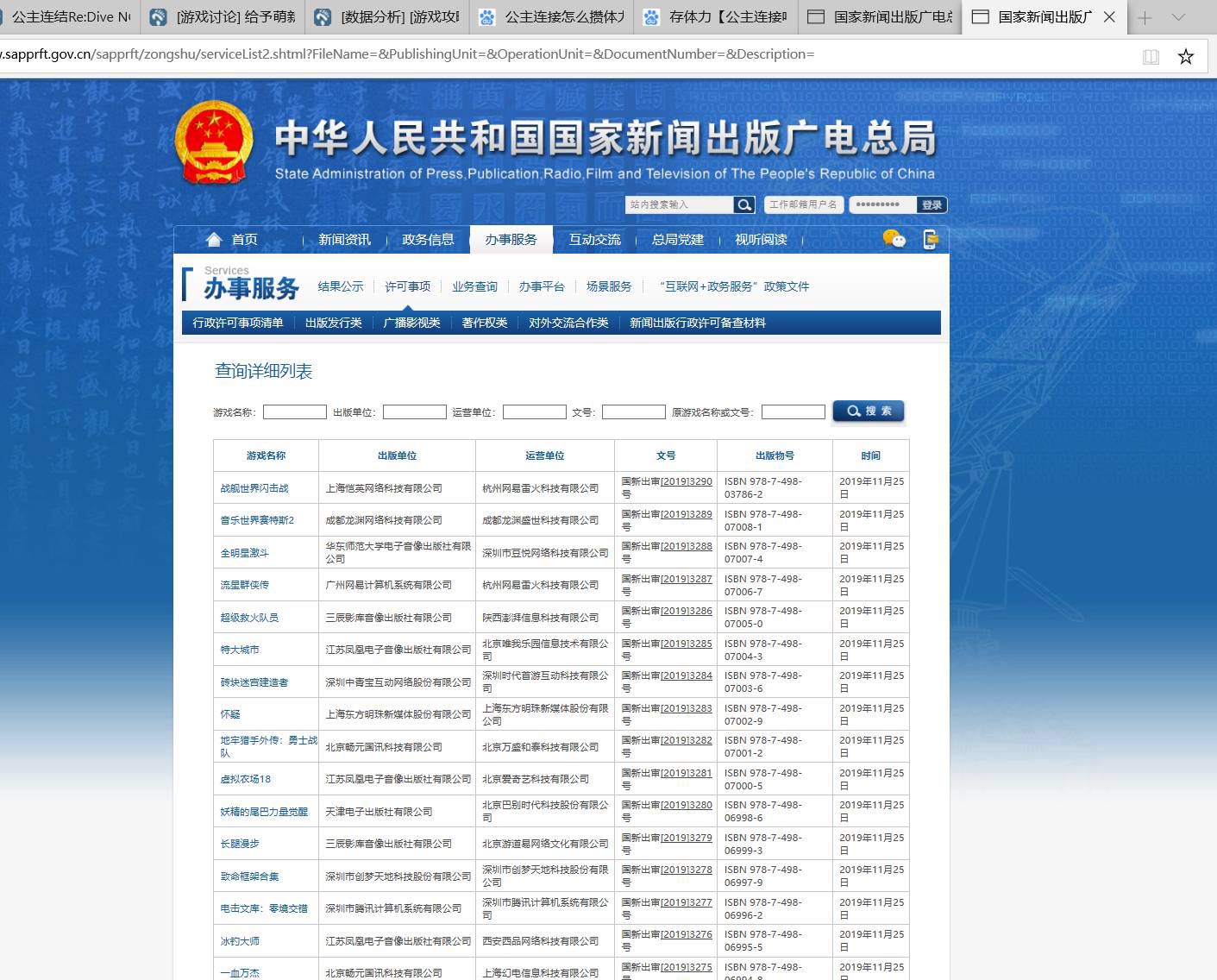This screenshot has height=980, width=1217.
Task: Open "互联网+政务服务"政策文件 link
Action: click(x=734, y=286)
